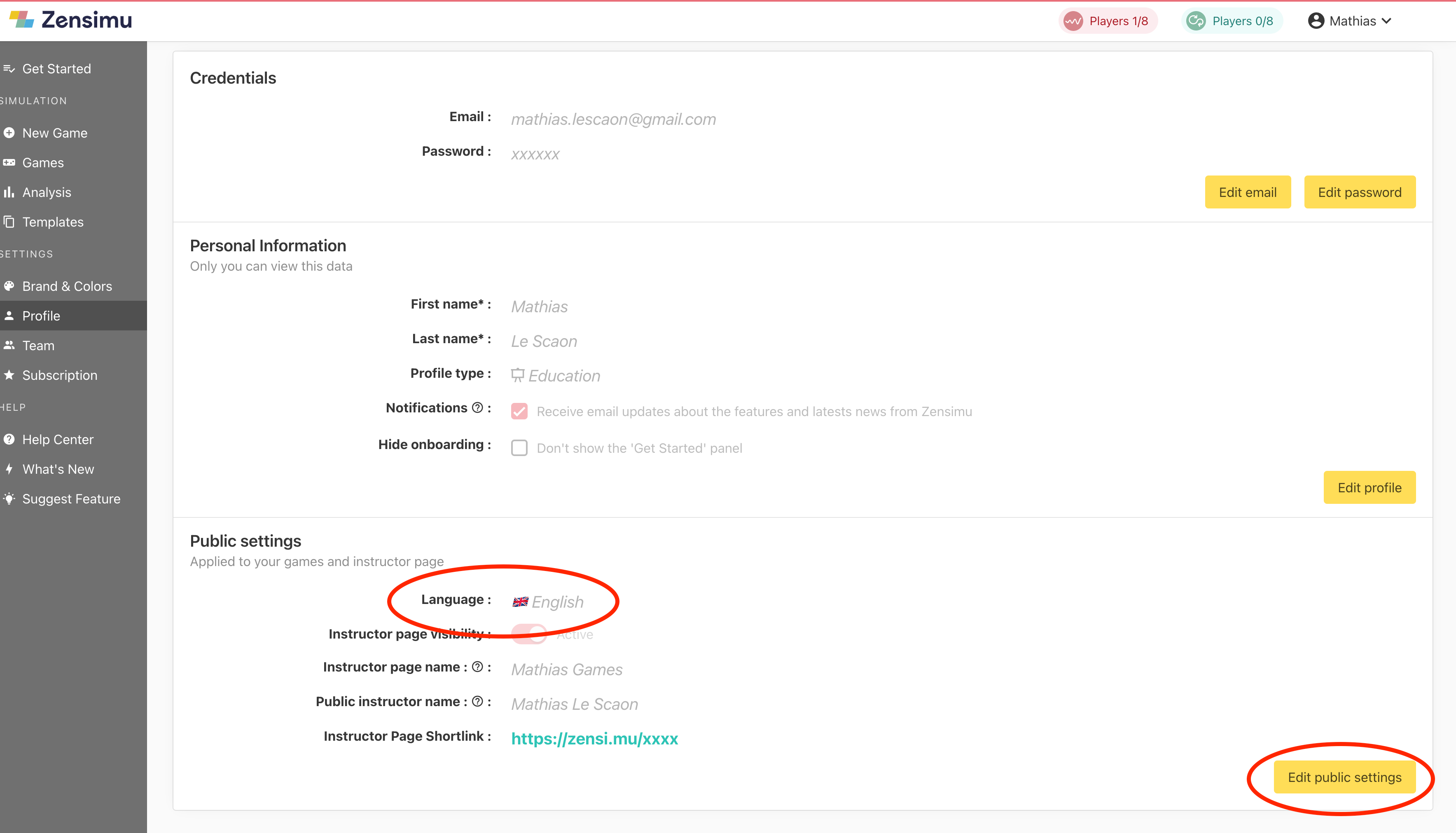Check the Hide onboarding checkbox
The height and width of the screenshot is (833, 1456).
point(519,448)
